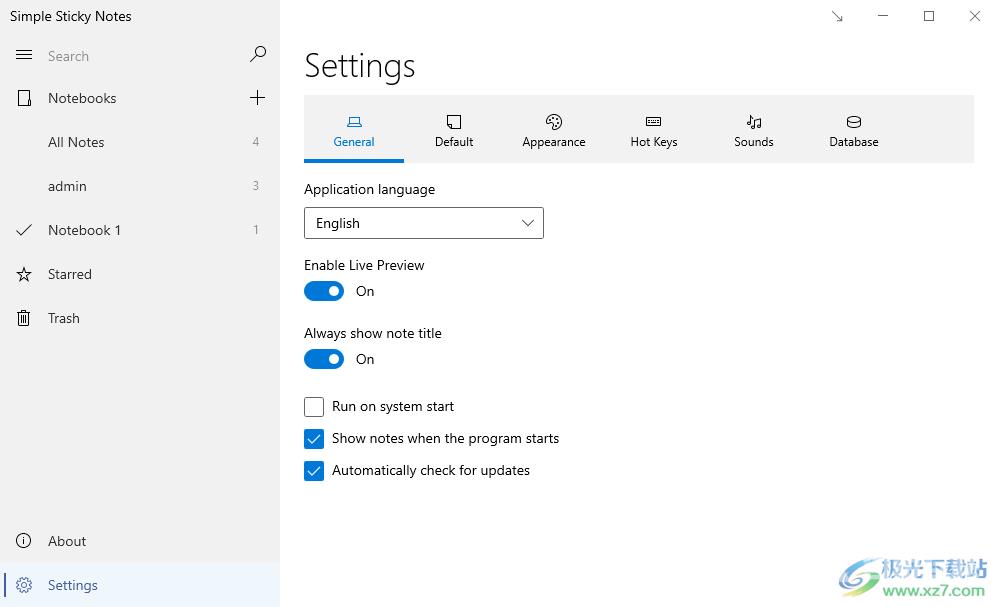The width and height of the screenshot is (998, 607).
Task: Click the Notebooks book icon
Action: (x=24, y=98)
